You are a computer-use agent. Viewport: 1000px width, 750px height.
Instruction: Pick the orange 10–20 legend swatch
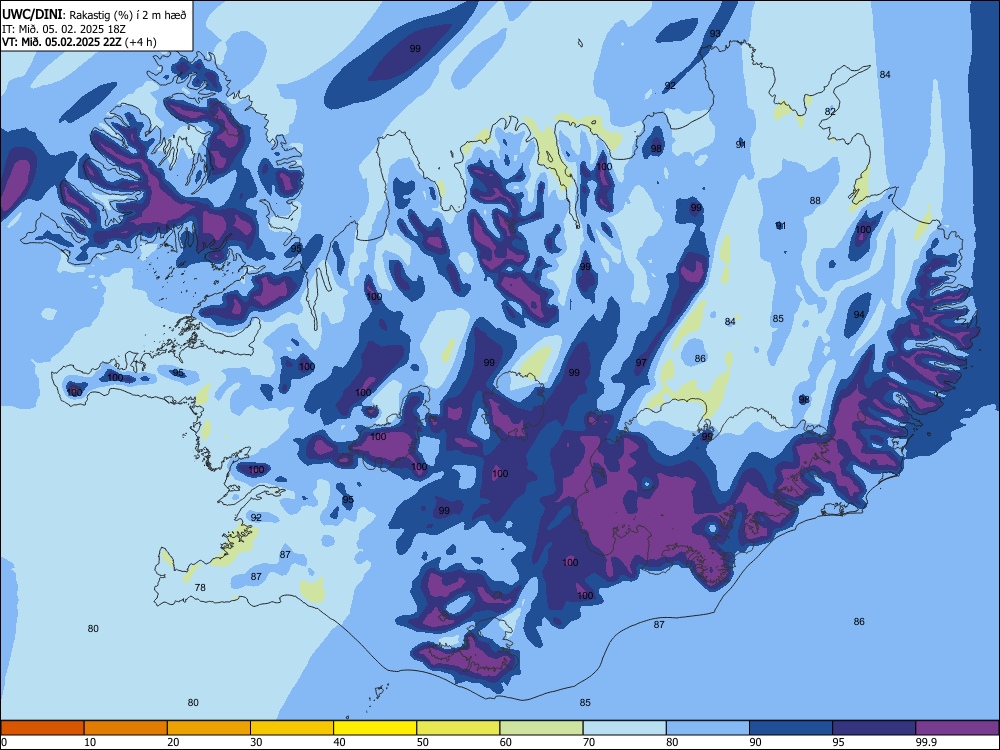click(126, 728)
